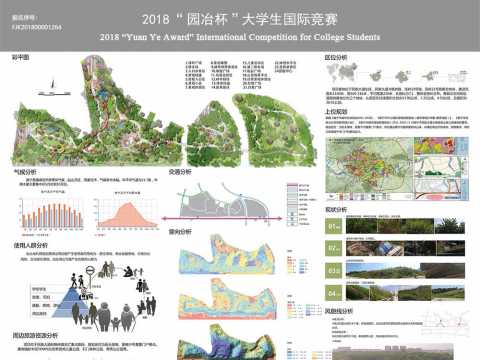The height and width of the screenshot is (360, 480).
Task: Click the hikers silhouette atop the pyramid
Action: pyautogui.click(x=77, y=281)
